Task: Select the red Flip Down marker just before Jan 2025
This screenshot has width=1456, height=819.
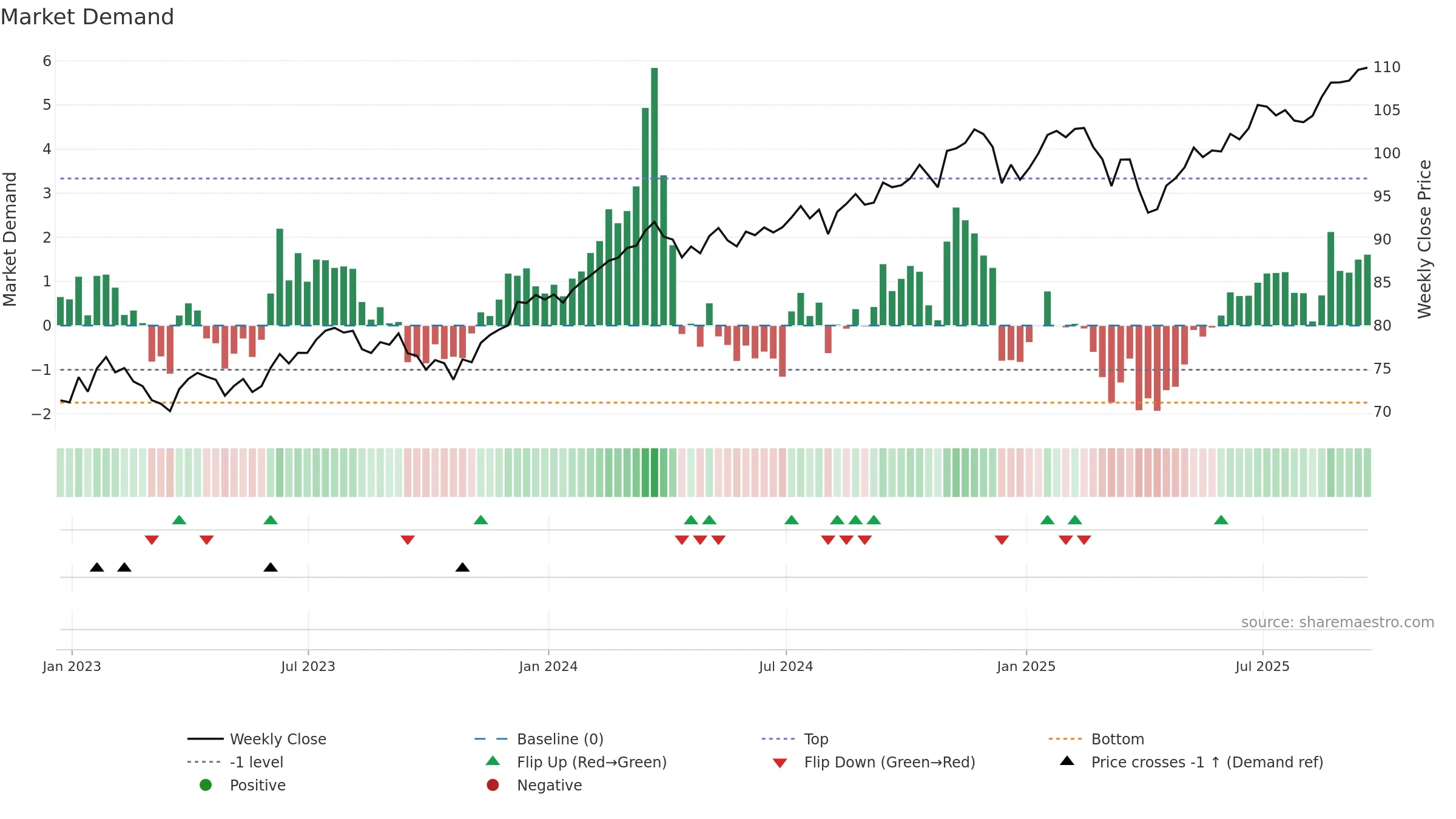Action: pyautogui.click(x=1002, y=540)
